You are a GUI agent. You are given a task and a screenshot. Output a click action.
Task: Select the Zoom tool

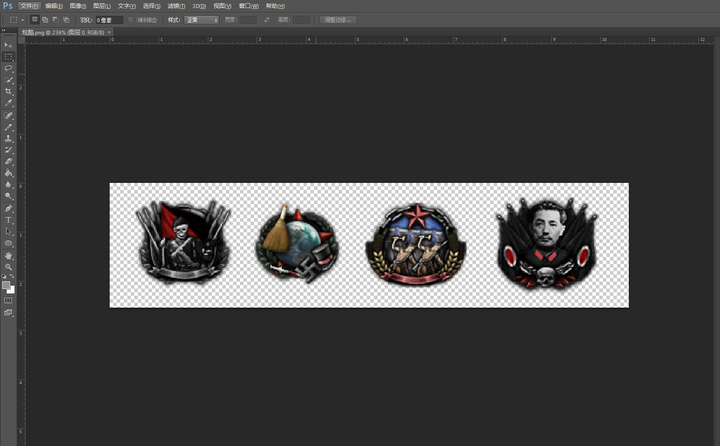(8, 267)
